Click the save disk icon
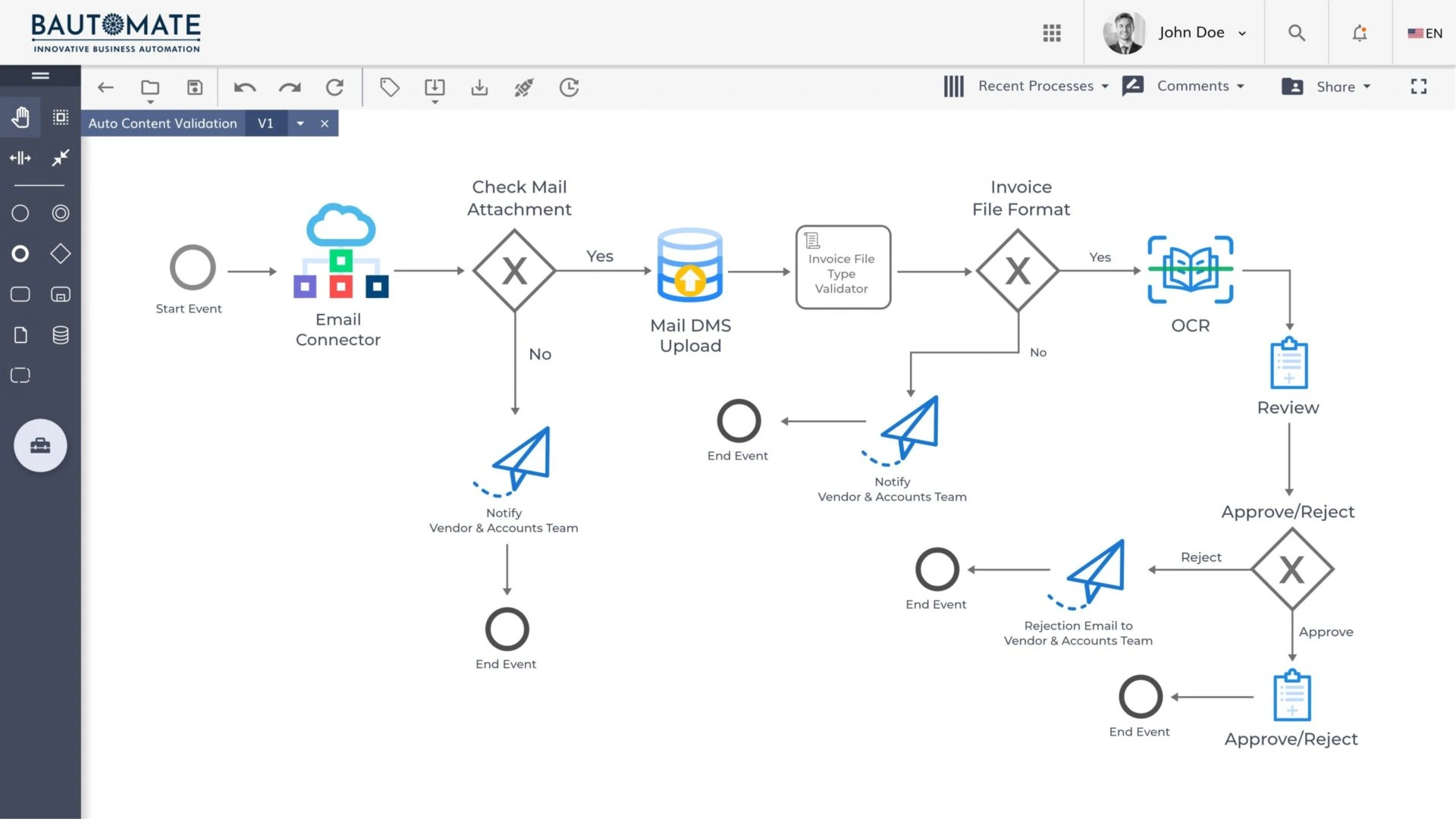The height and width of the screenshot is (819, 1456). [x=195, y=87]
